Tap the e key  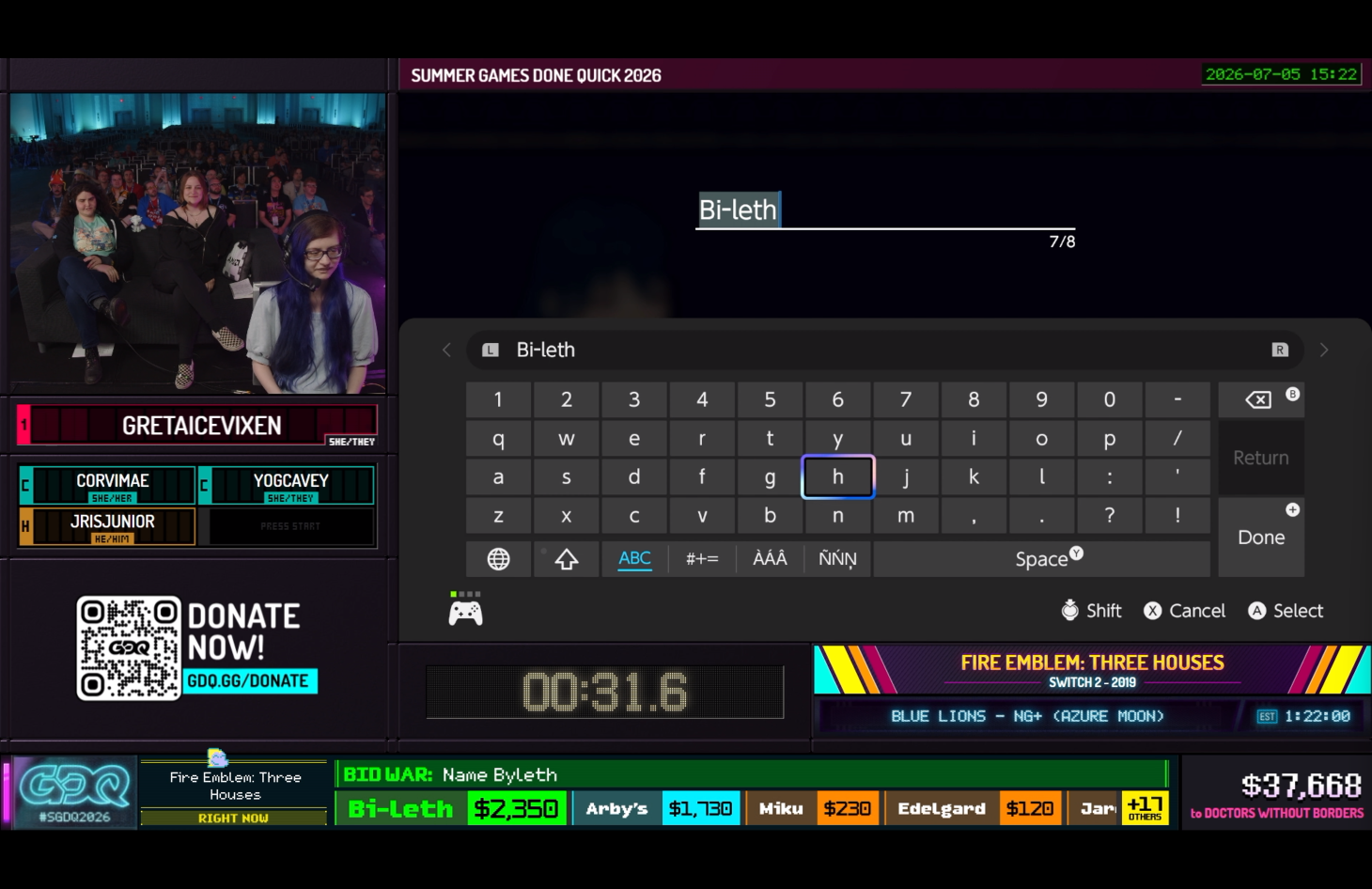point(634,438)
